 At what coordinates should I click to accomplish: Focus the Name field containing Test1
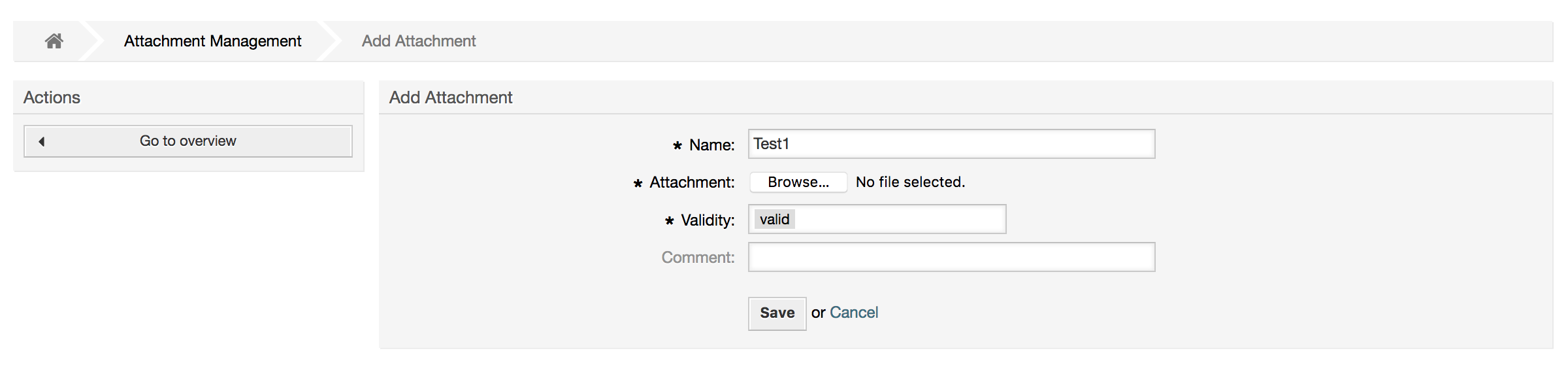point(951,144)
